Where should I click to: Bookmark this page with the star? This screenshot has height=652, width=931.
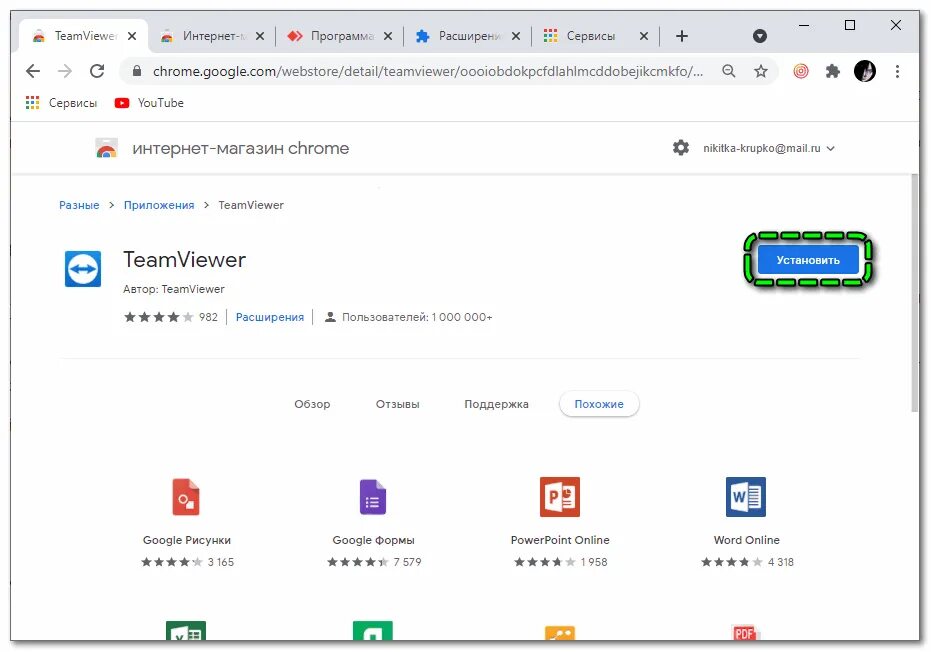click(x=761, y=71)
